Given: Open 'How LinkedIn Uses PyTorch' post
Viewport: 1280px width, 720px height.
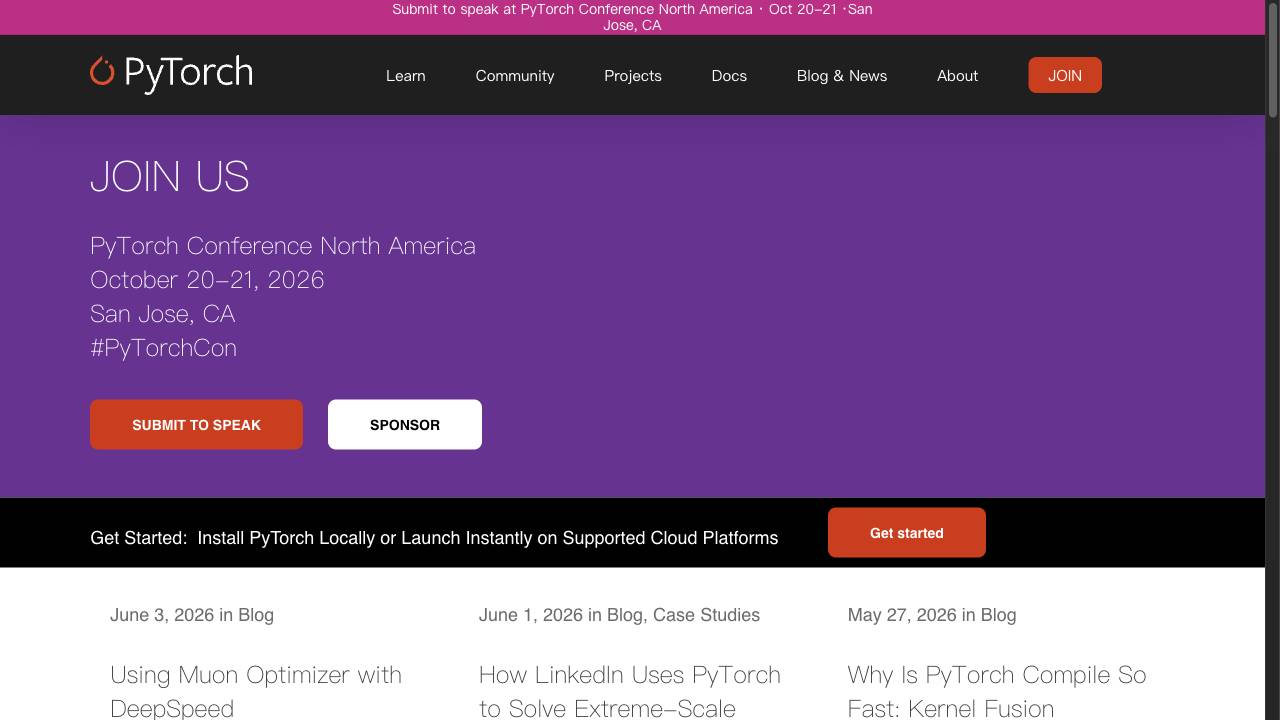Looking at the screenshot, I should click(x=630, y=691).
